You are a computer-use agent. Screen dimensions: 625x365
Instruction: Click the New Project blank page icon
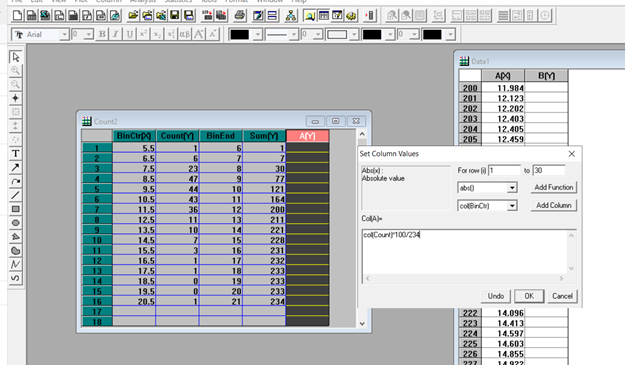coord(17,16)
